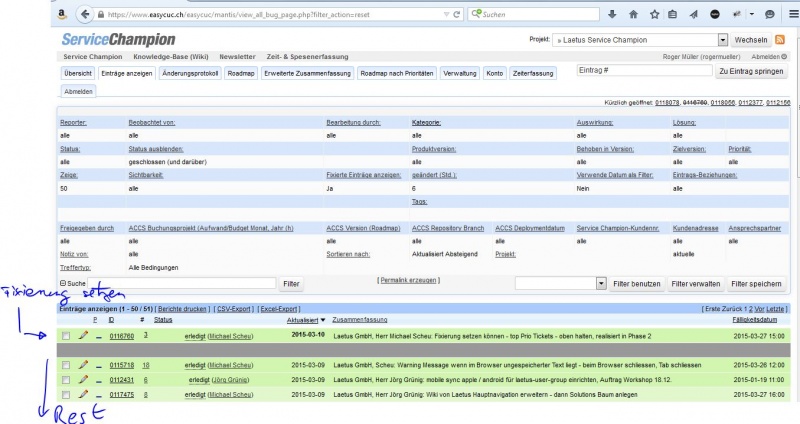The image size is (800, 424).
Task: Click the Wechseln button
Action: coord(751,40)
